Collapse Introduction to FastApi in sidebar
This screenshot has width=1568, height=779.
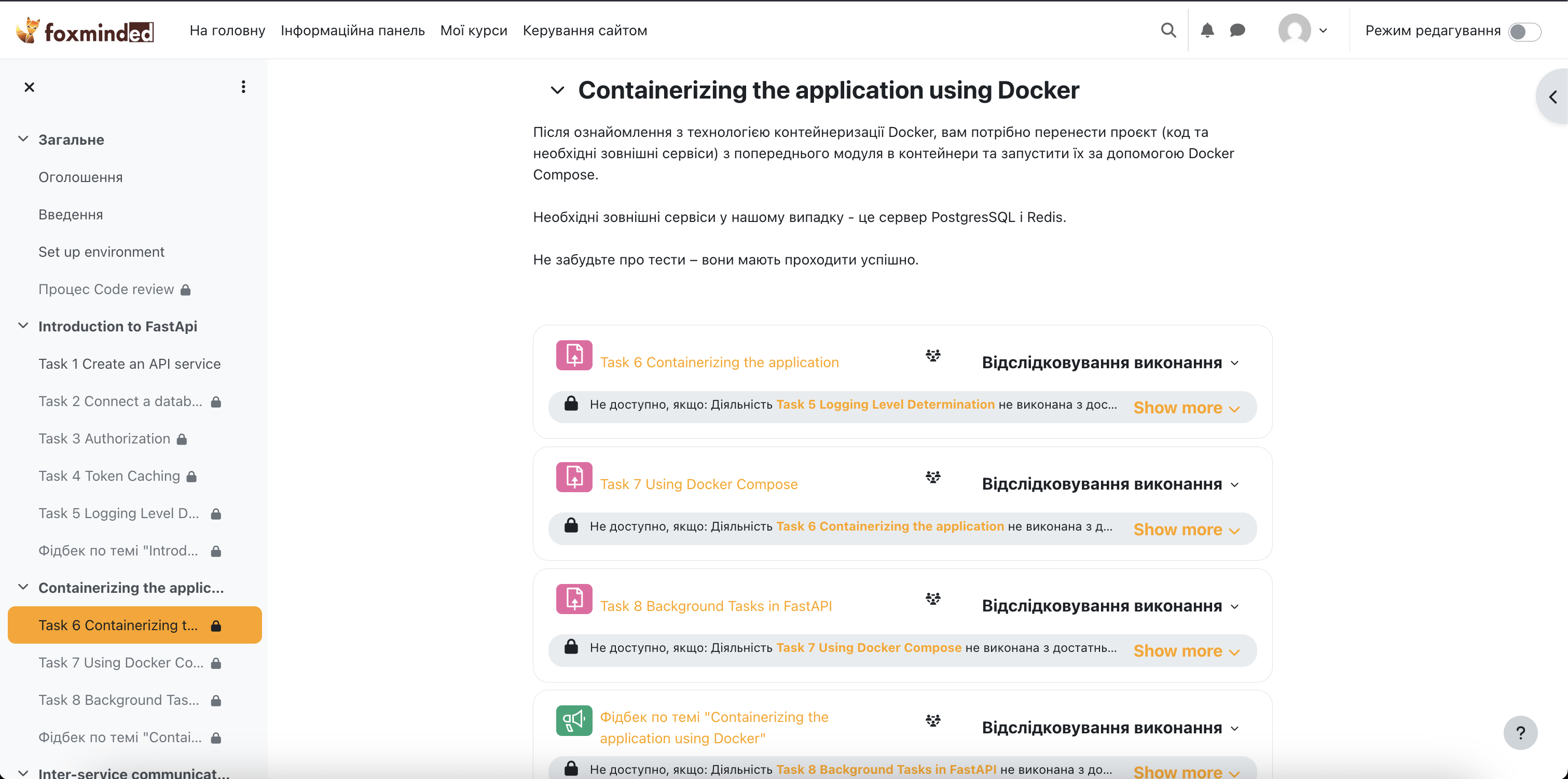tap(23, 326)
